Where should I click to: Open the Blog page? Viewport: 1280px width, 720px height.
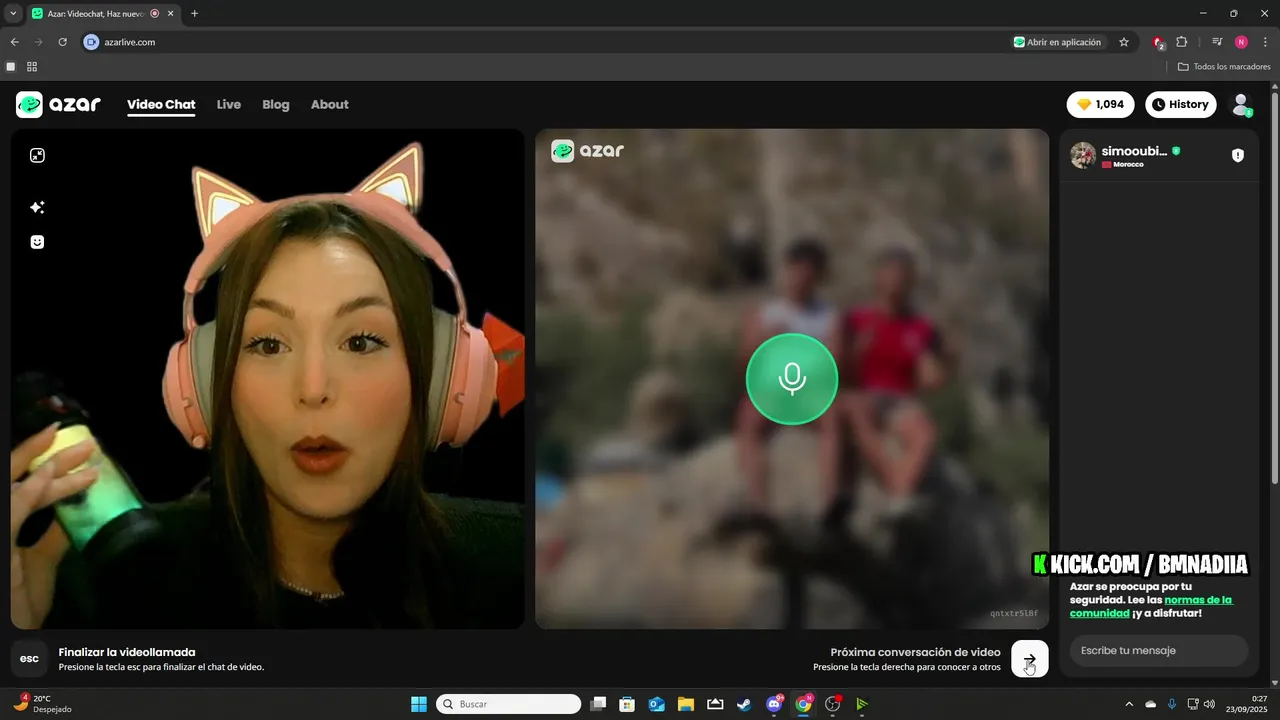tap(276, 104)
